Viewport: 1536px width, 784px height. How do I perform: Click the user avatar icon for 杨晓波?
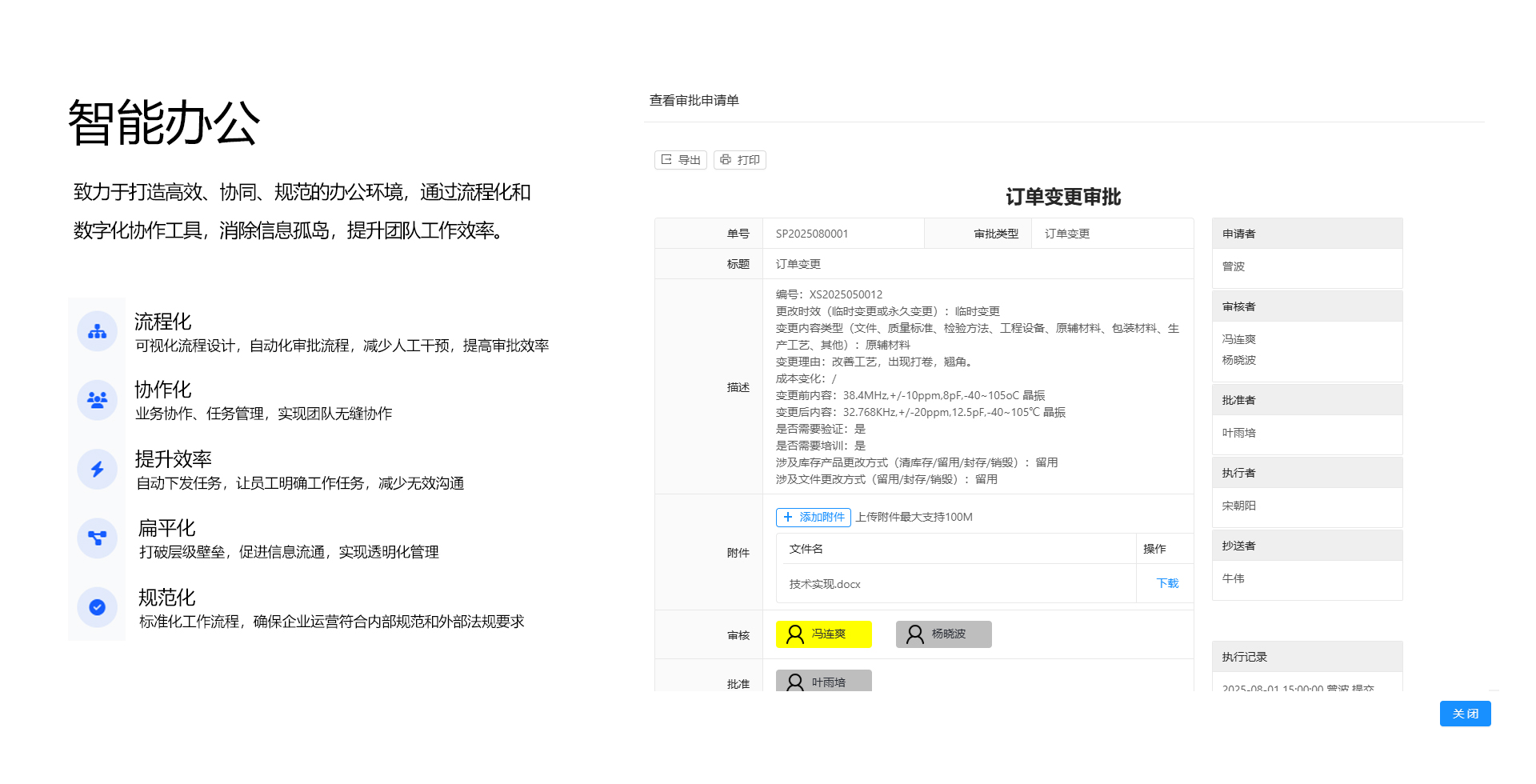[x=914, y=634]
